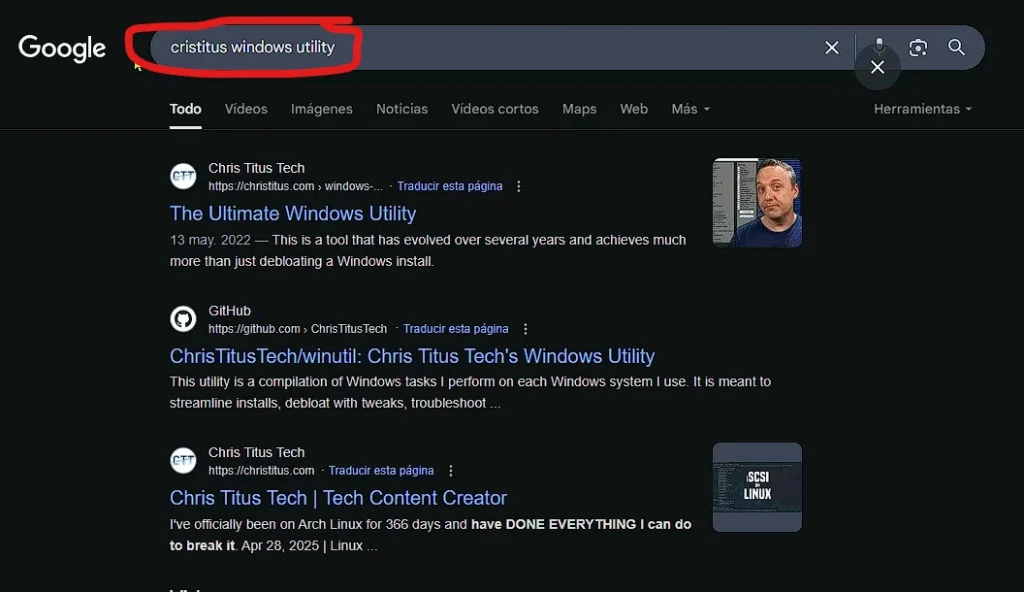This screenshot has height=592, width=1024.
Task: Switch to the Videos tab
Action: pyautogui.click(x=246, y=109)
